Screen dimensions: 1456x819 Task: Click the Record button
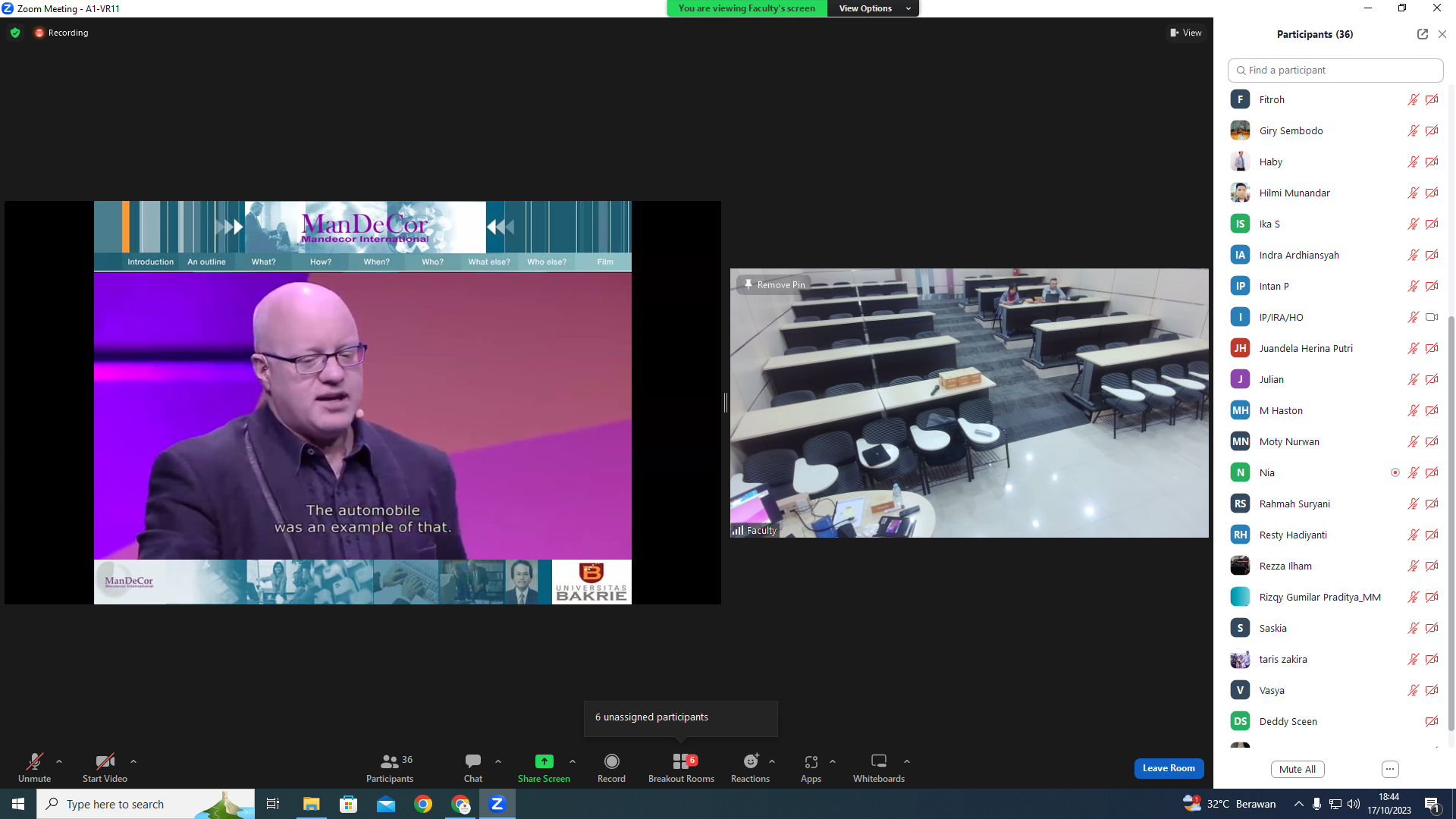click(611, 767)
